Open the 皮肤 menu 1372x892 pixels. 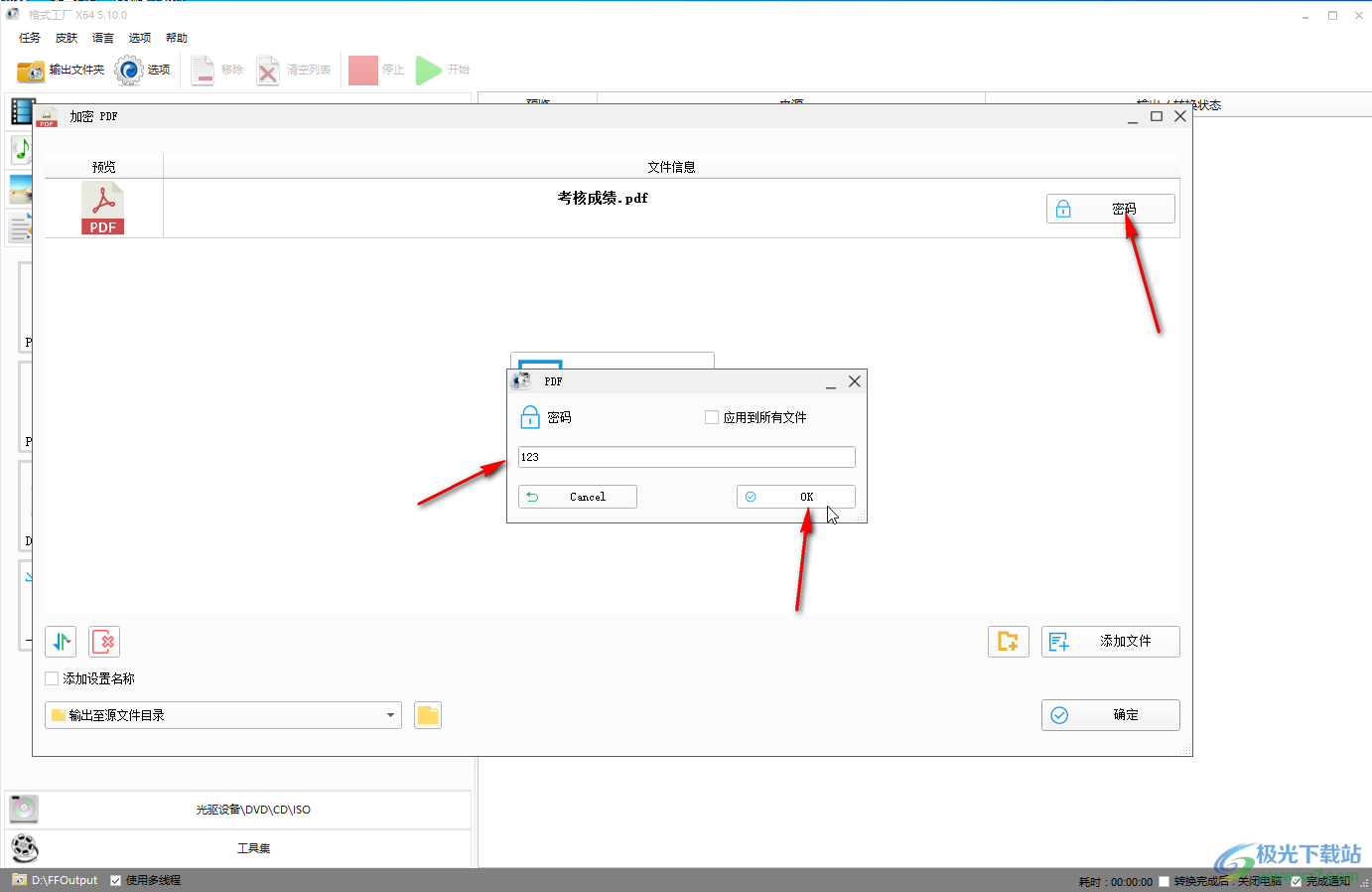(x=67, y=38)
